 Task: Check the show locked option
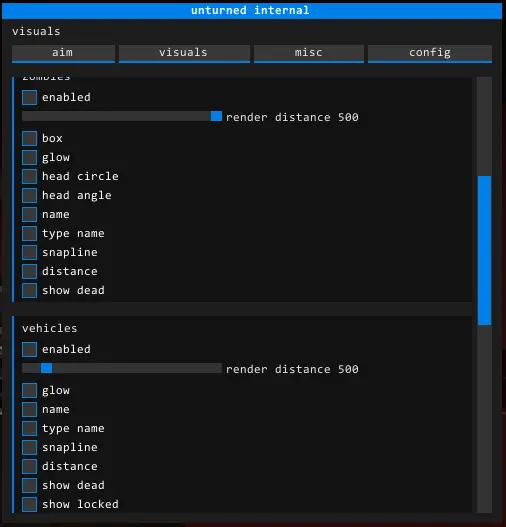tap(30, 504)
